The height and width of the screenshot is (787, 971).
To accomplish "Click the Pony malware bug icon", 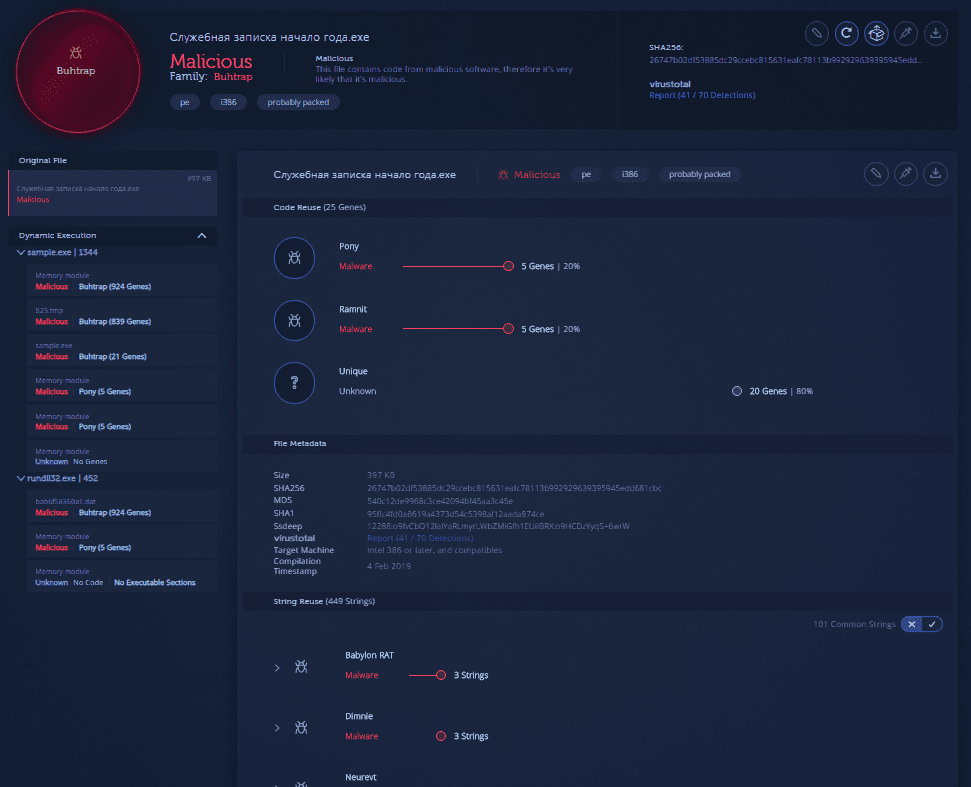I will 294,258.
